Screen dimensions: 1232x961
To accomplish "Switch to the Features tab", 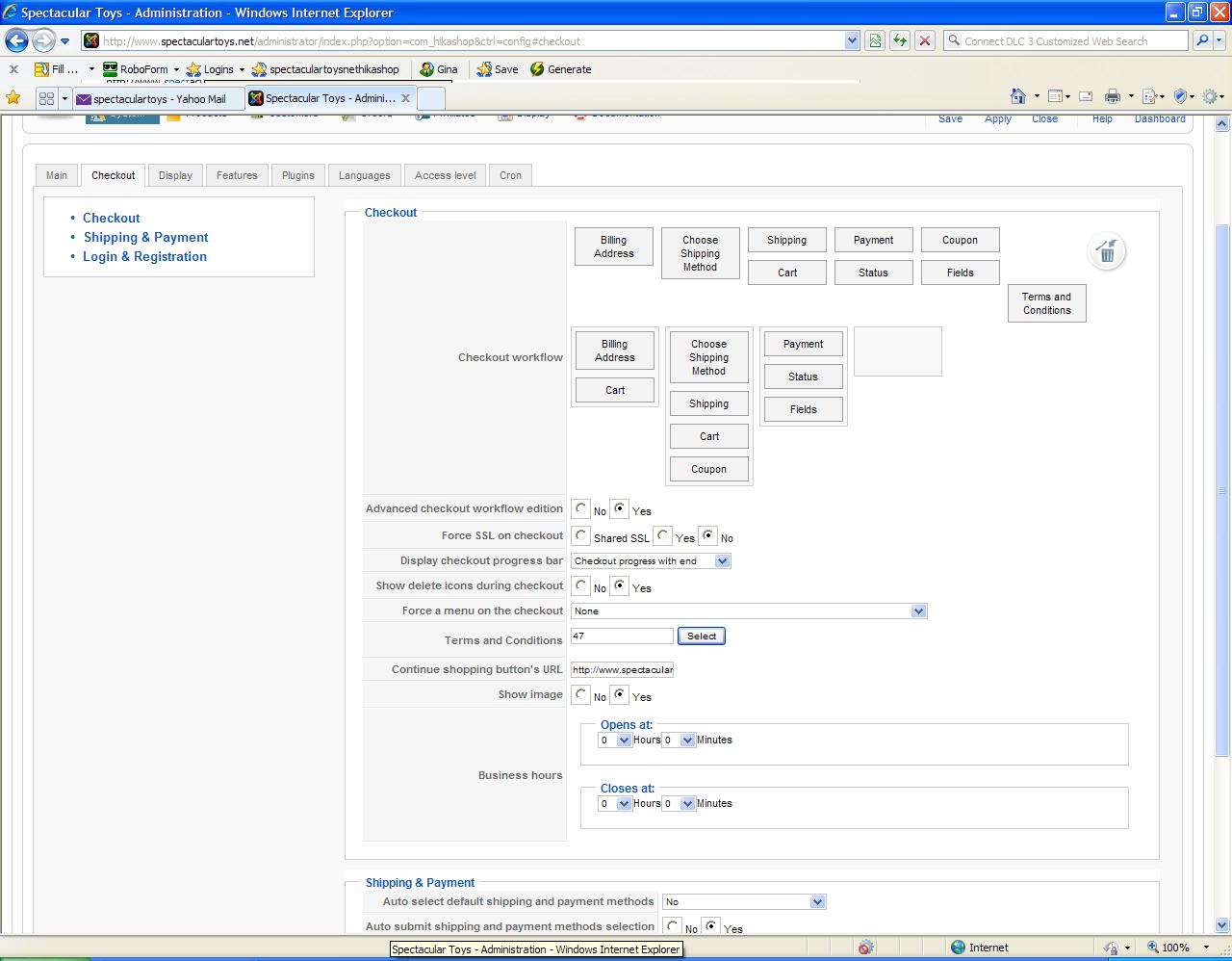I will pyautogui.click(x=237, y=175).
